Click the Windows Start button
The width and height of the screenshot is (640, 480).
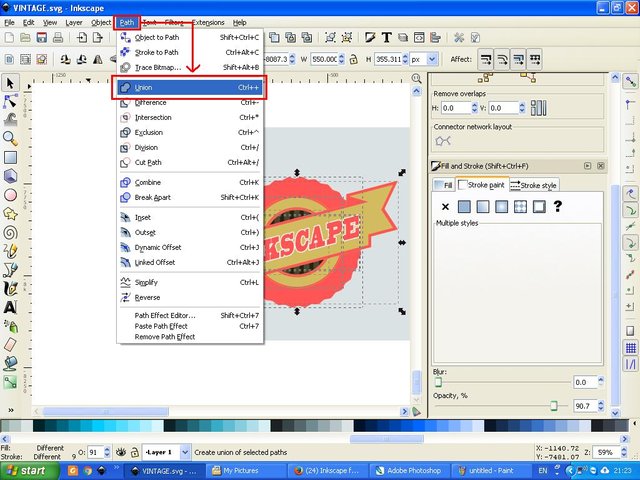tap(28, 471)
